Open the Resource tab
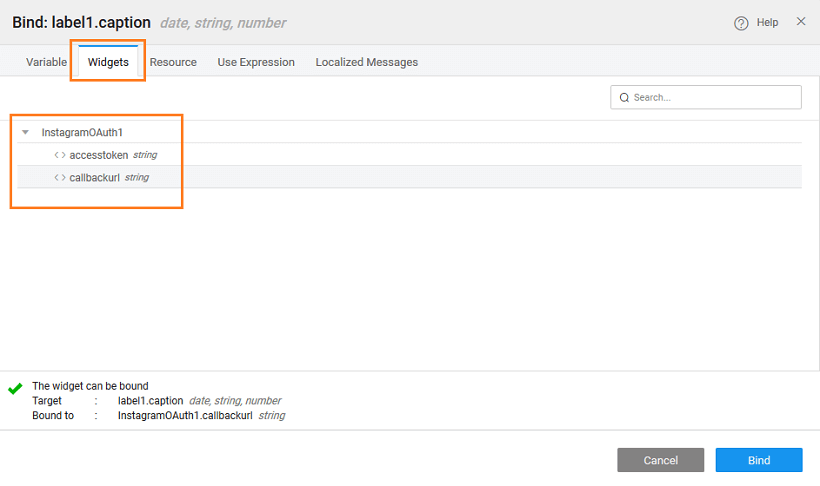Image resolution: width=820 pixels, height=486 pixels. [x=173, y=62]
